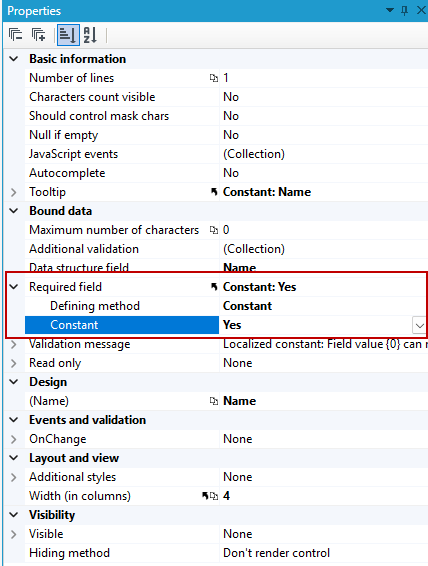Click copy icon beside Maximum number of characters
428x566 pixels.
[214, 230]
